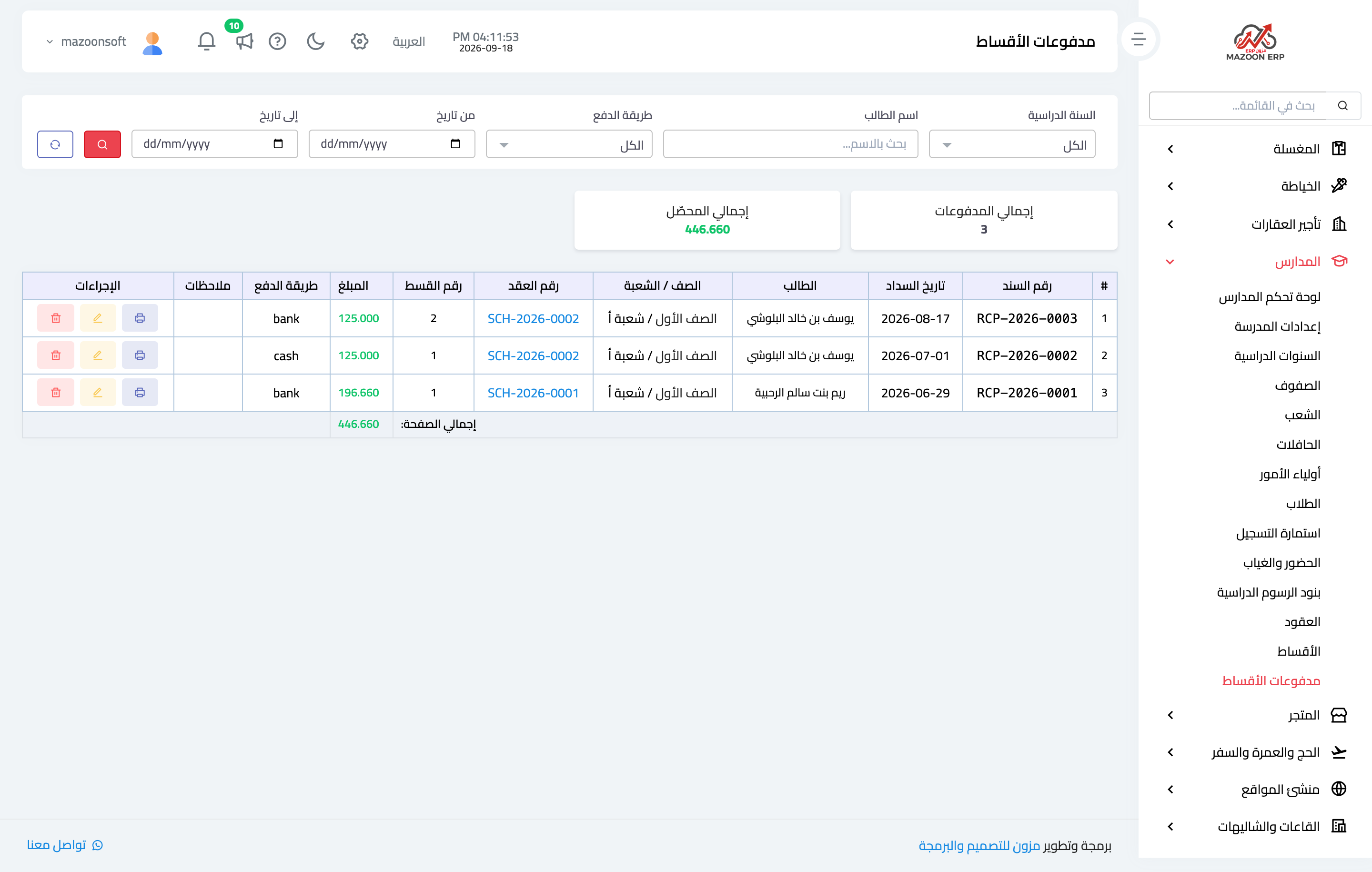
Task: Click the reset filters refresh button
Action: pyautogui.click(x=55, y=144)
